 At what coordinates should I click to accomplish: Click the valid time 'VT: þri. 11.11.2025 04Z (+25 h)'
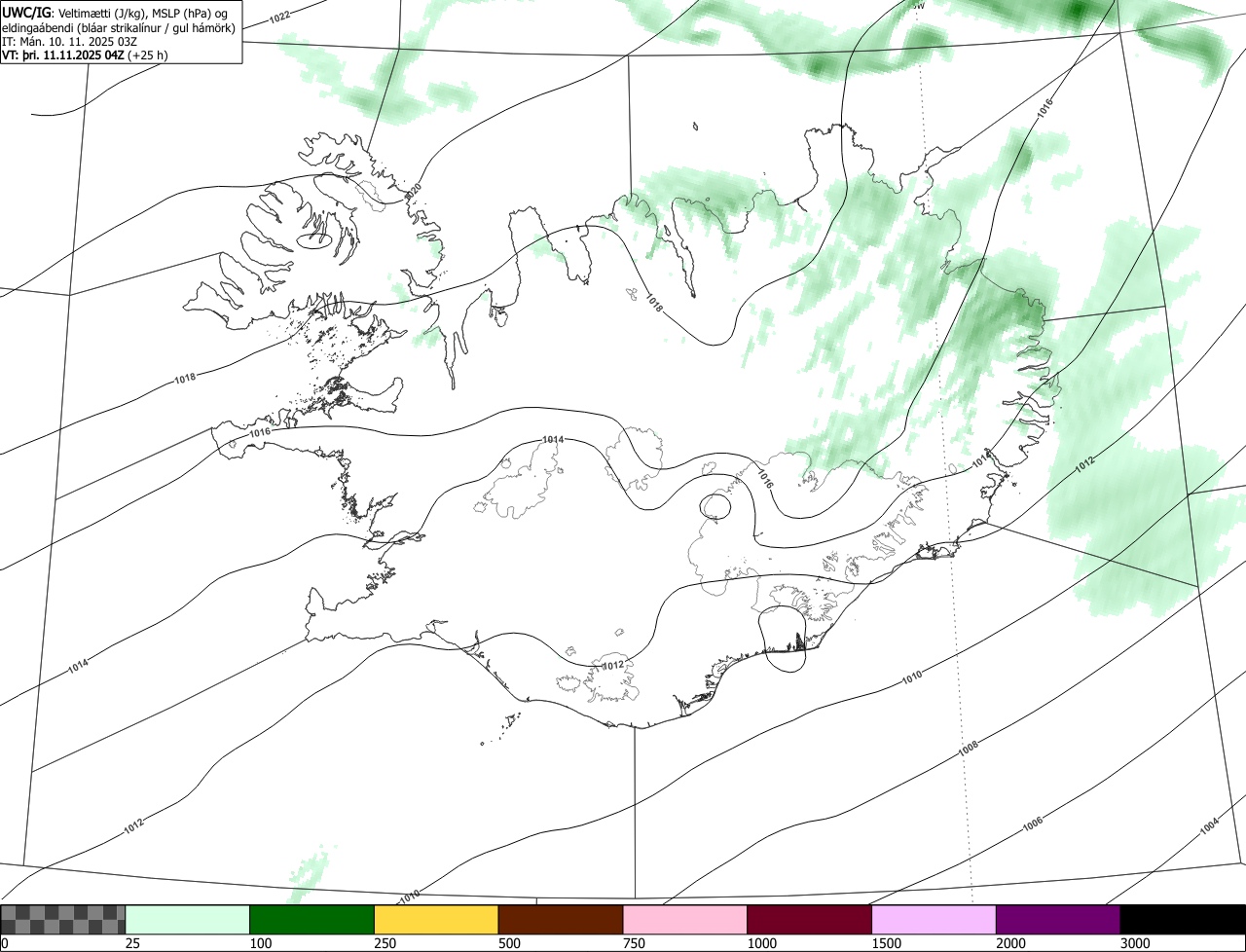point(84,55)
